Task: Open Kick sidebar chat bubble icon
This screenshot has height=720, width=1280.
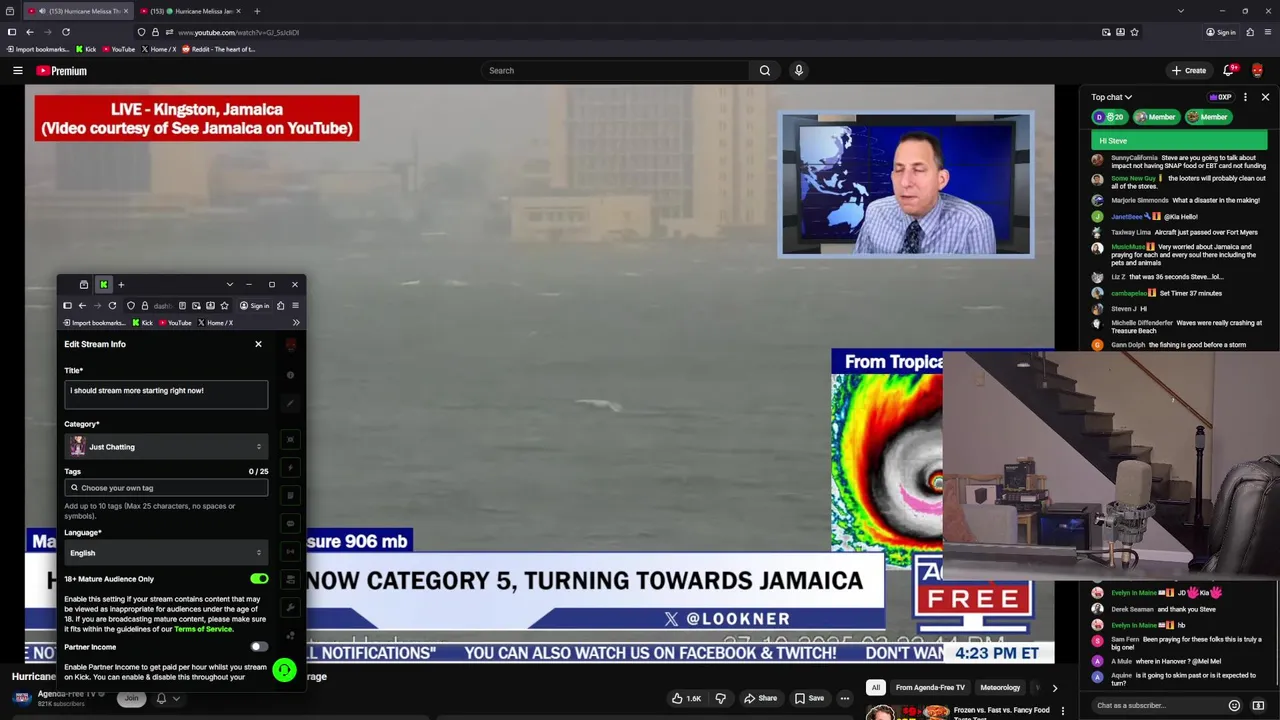Action: (291, 523)
